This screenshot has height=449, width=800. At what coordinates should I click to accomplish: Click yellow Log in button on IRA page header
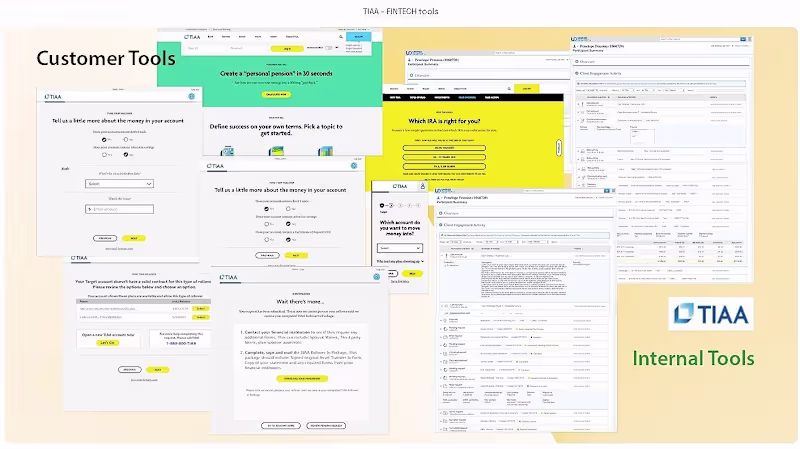coord(527,89)
